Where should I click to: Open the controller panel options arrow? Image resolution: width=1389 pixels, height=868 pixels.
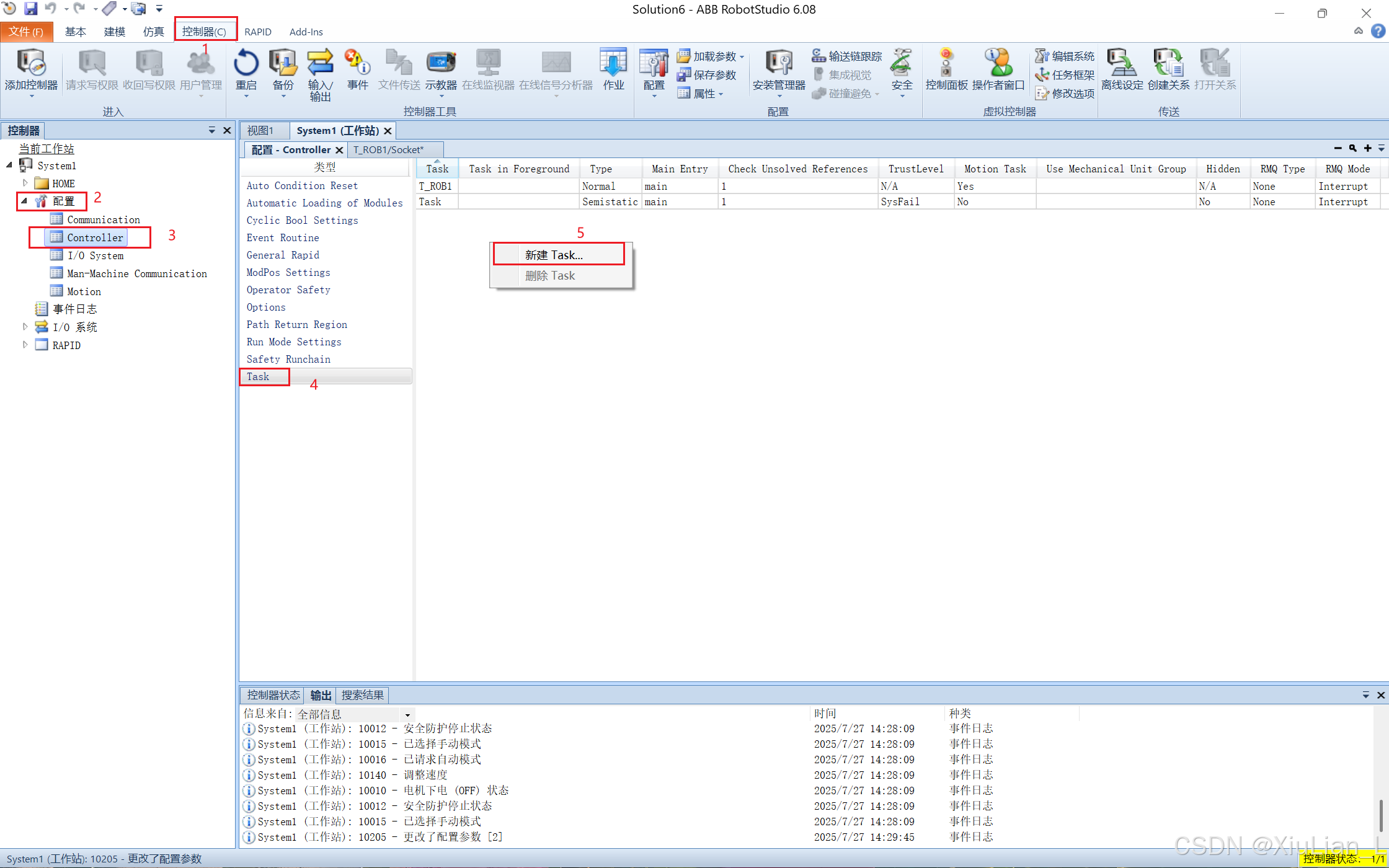[x=211, y=130]
